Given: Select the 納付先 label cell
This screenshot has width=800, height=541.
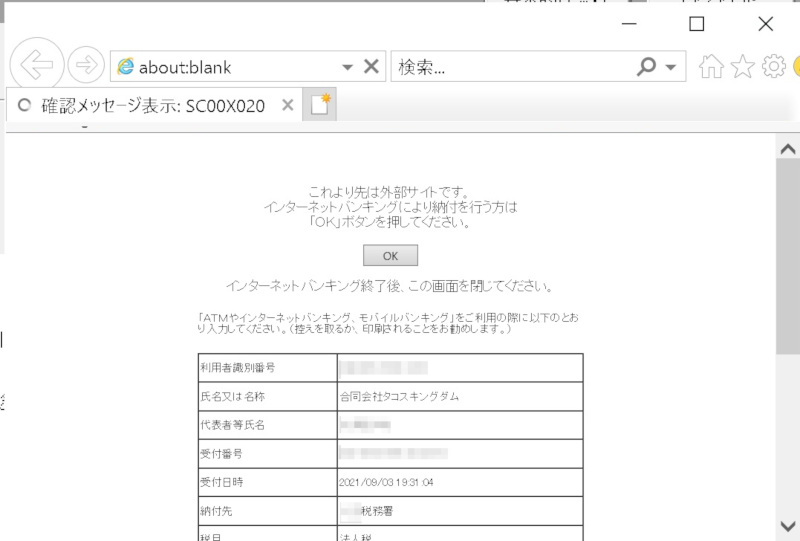Looking at the screenshot, I should 267,511.
